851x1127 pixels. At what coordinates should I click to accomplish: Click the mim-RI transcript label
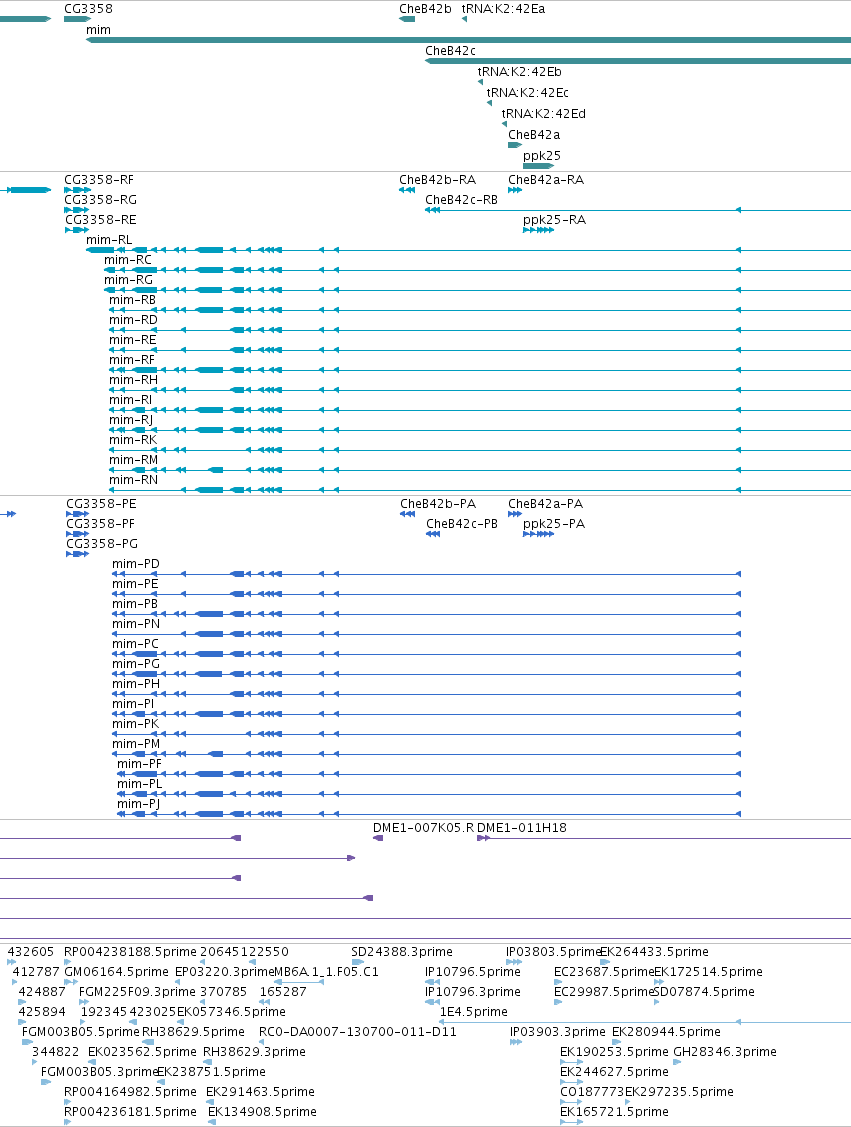[131, 400]
